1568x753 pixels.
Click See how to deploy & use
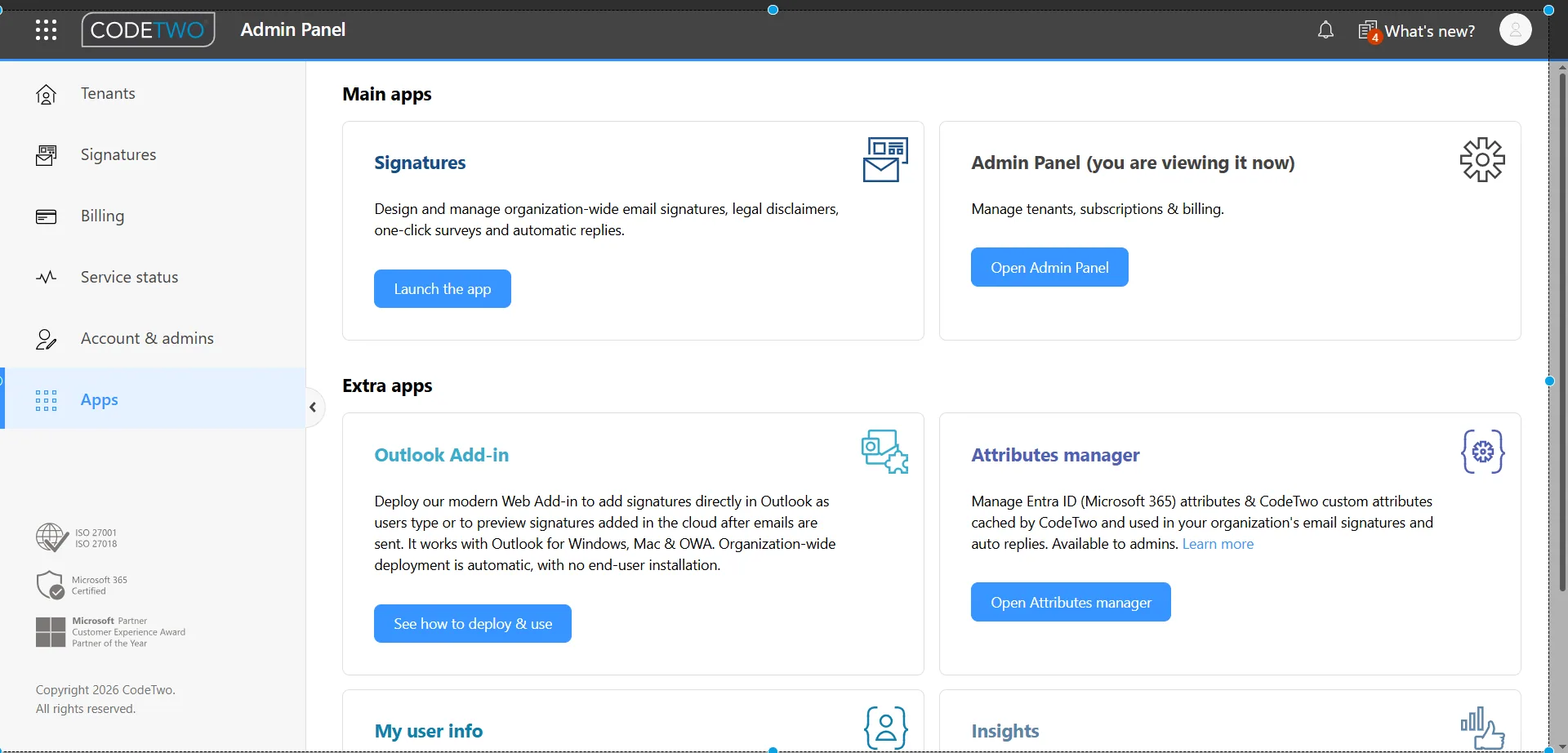click(x=473, y=624)
